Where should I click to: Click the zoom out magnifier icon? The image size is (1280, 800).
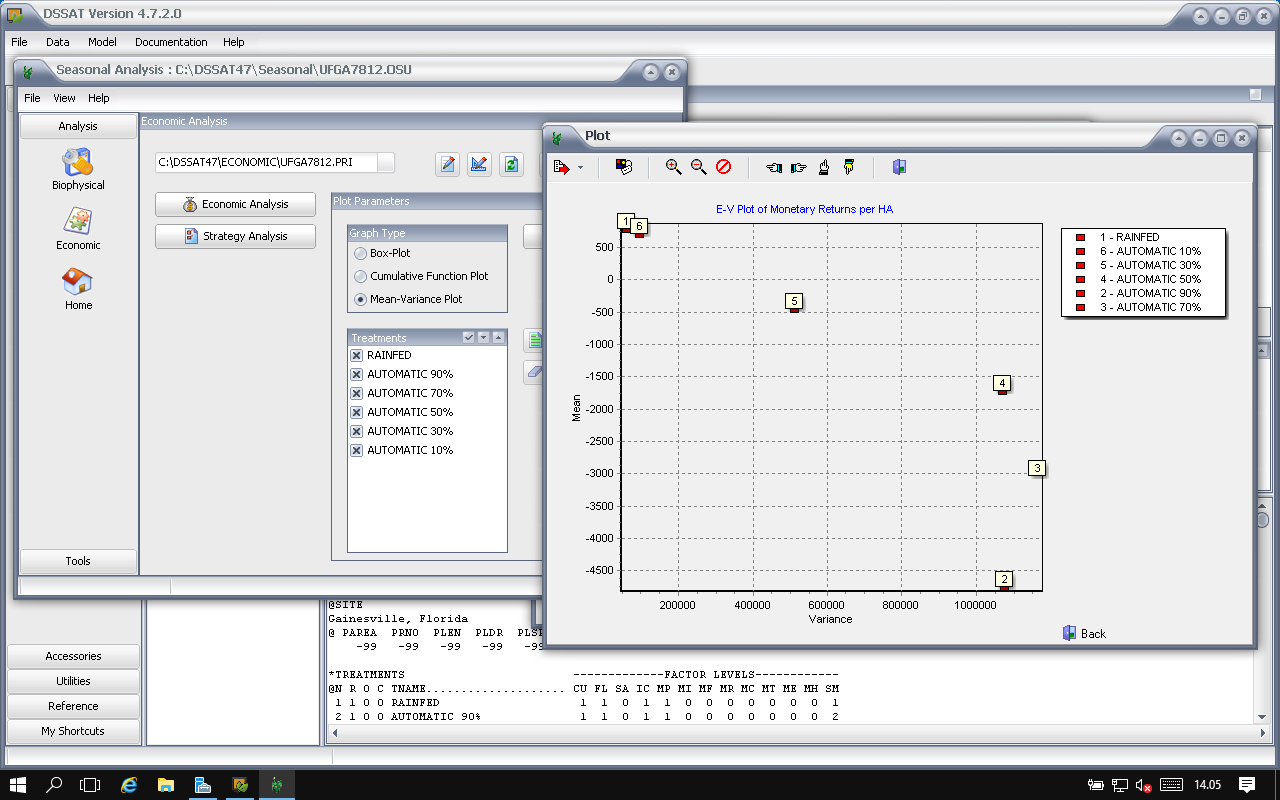(698, 167)
